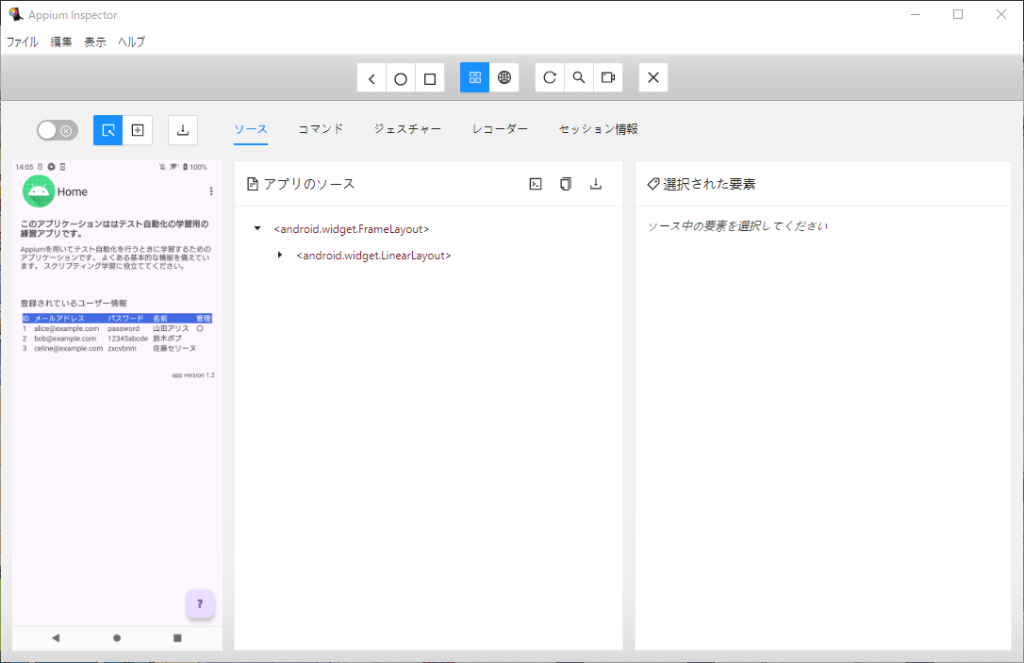Download the device screenshot
The width and height of the screenshot is (1024, 663).
point(183,130)
